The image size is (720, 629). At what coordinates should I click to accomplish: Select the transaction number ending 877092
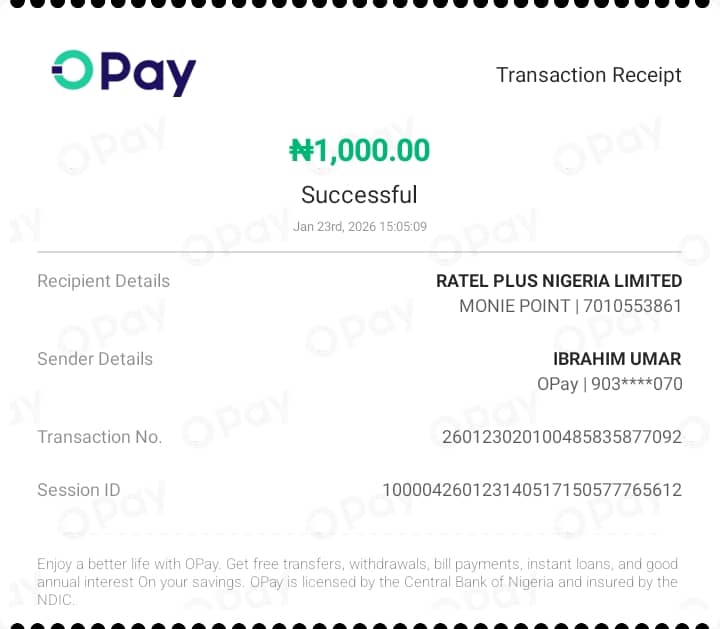561,437
